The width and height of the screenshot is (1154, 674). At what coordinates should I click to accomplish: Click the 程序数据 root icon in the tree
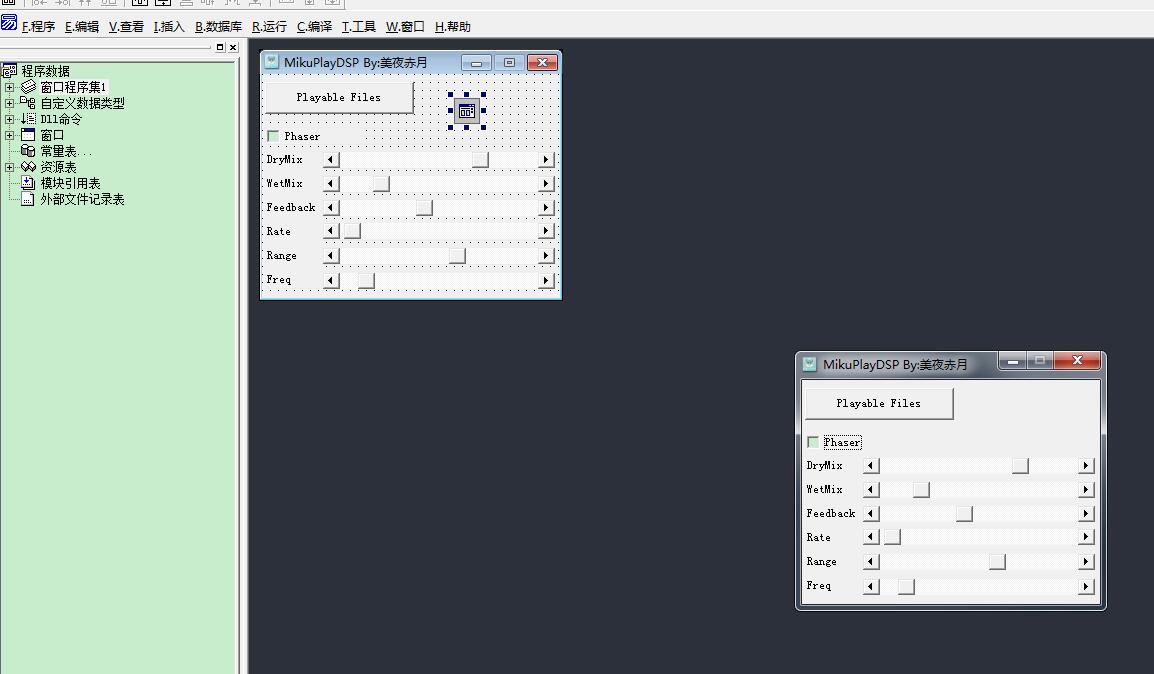tap(10, 71)
